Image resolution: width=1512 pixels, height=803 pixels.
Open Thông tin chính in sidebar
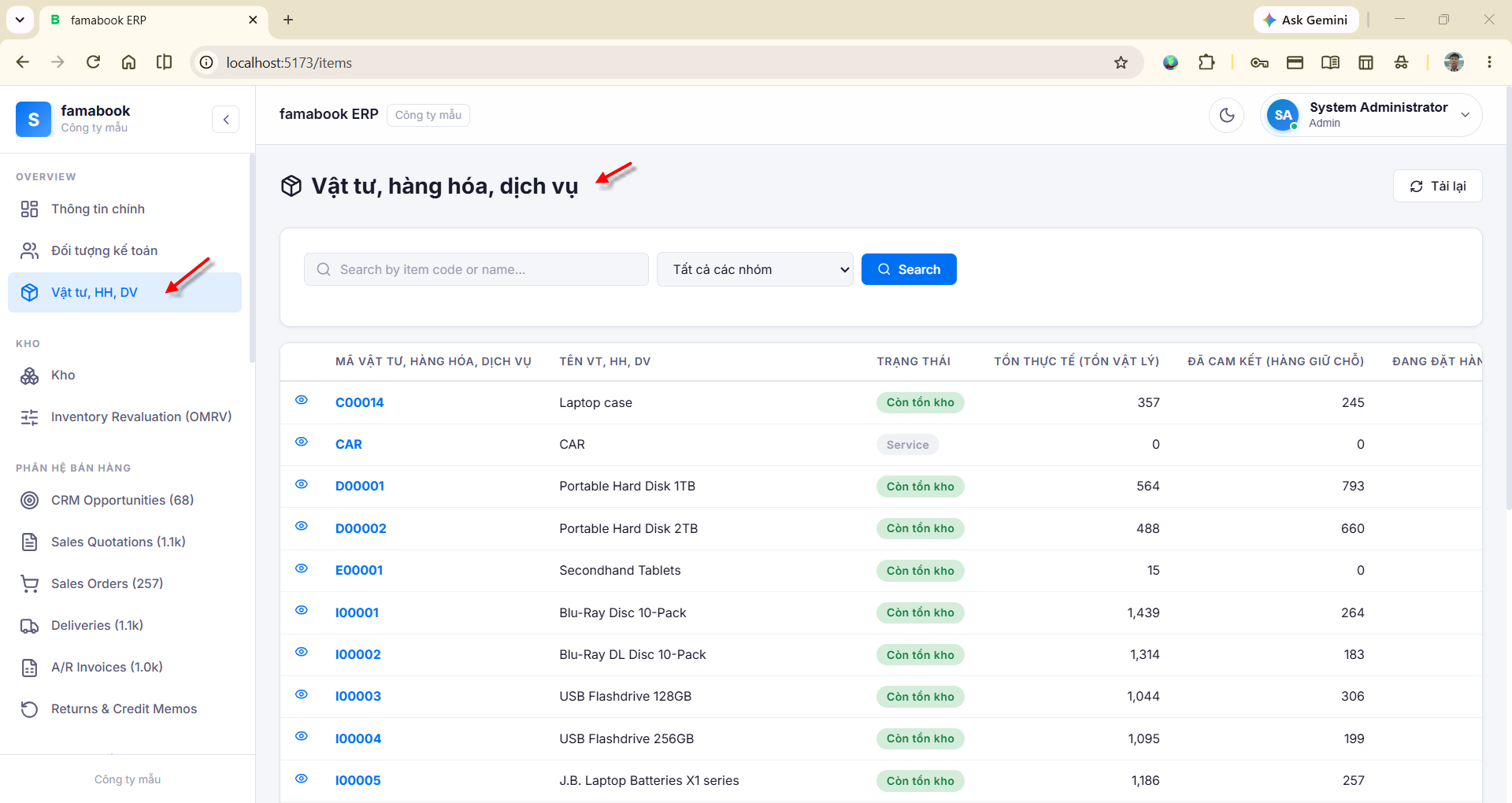click(124, 209)
